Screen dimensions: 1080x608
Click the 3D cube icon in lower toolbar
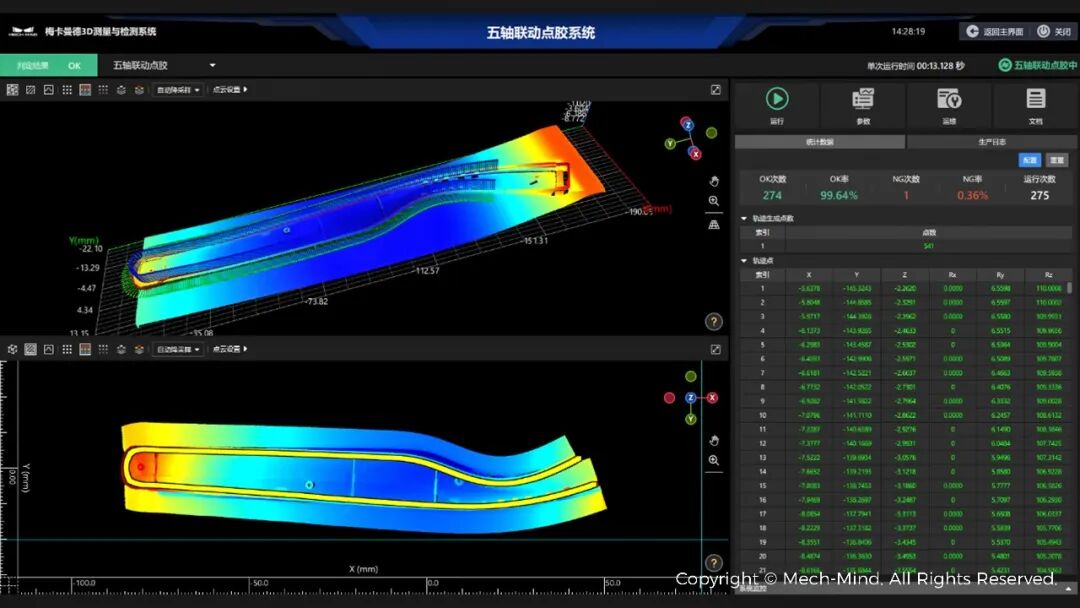[12, 350]
